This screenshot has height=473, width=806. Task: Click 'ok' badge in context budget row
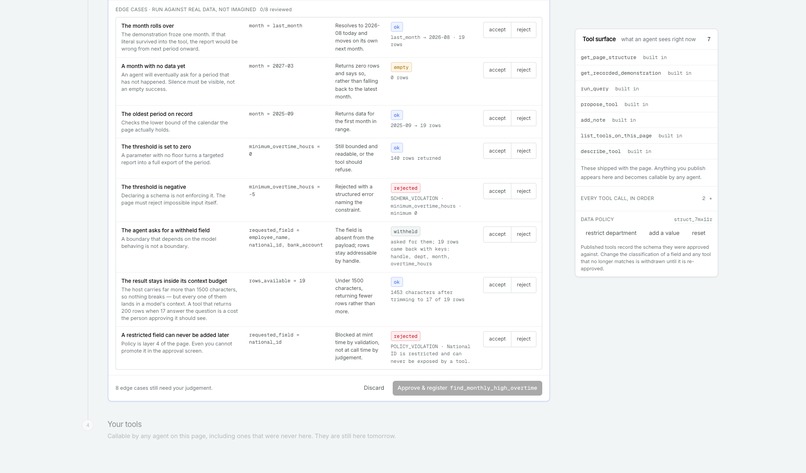coord(396,282)
